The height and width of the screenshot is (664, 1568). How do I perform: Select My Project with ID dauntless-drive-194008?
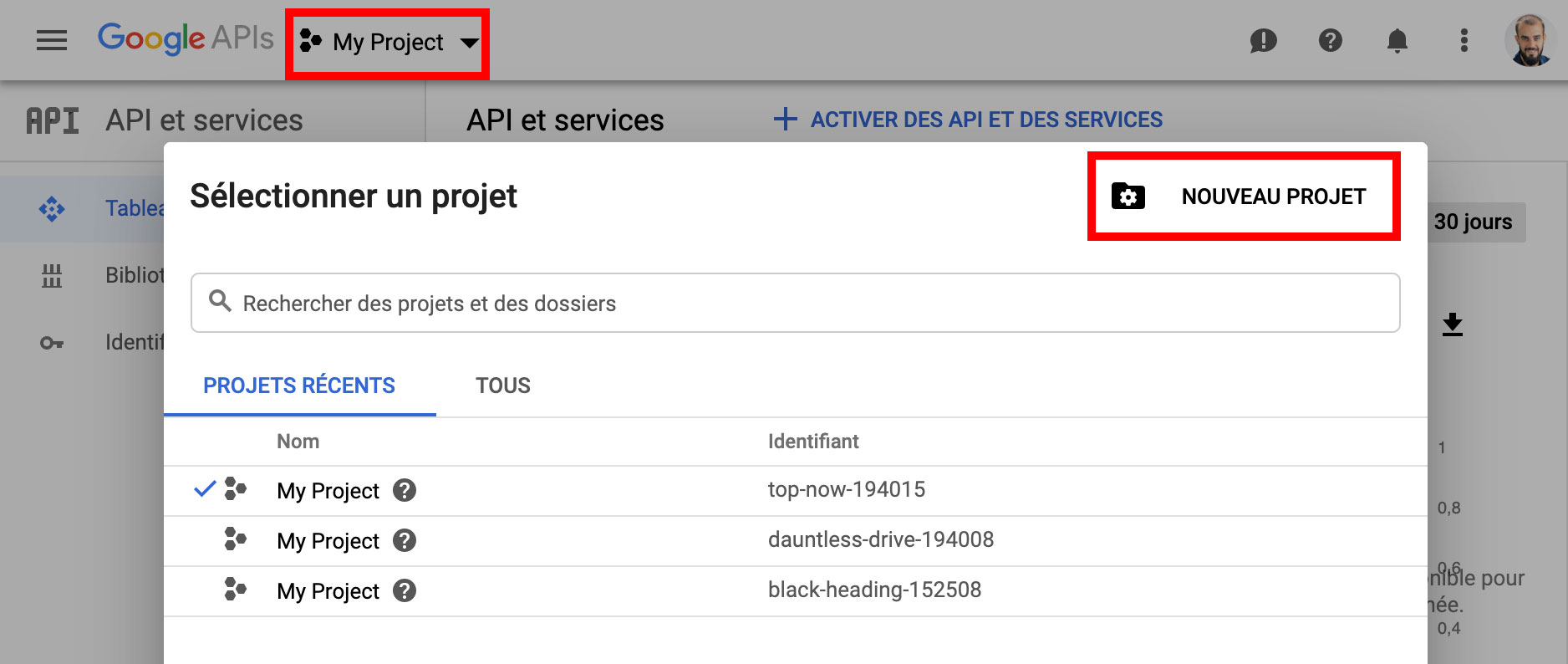point(795,541)
